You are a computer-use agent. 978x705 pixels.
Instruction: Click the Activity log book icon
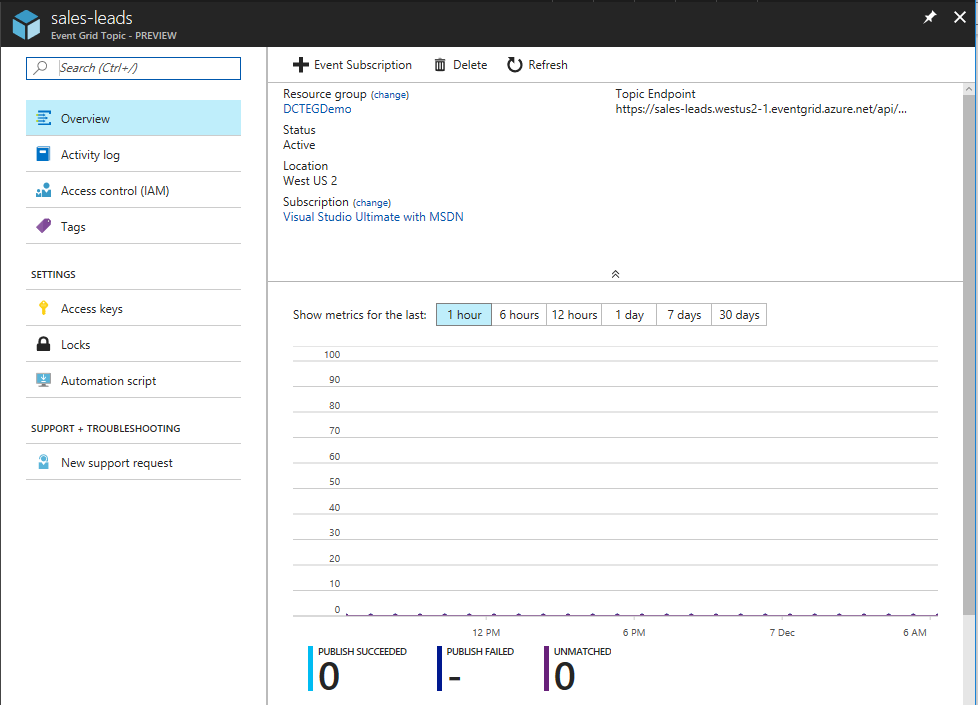(x=43, y=154)
